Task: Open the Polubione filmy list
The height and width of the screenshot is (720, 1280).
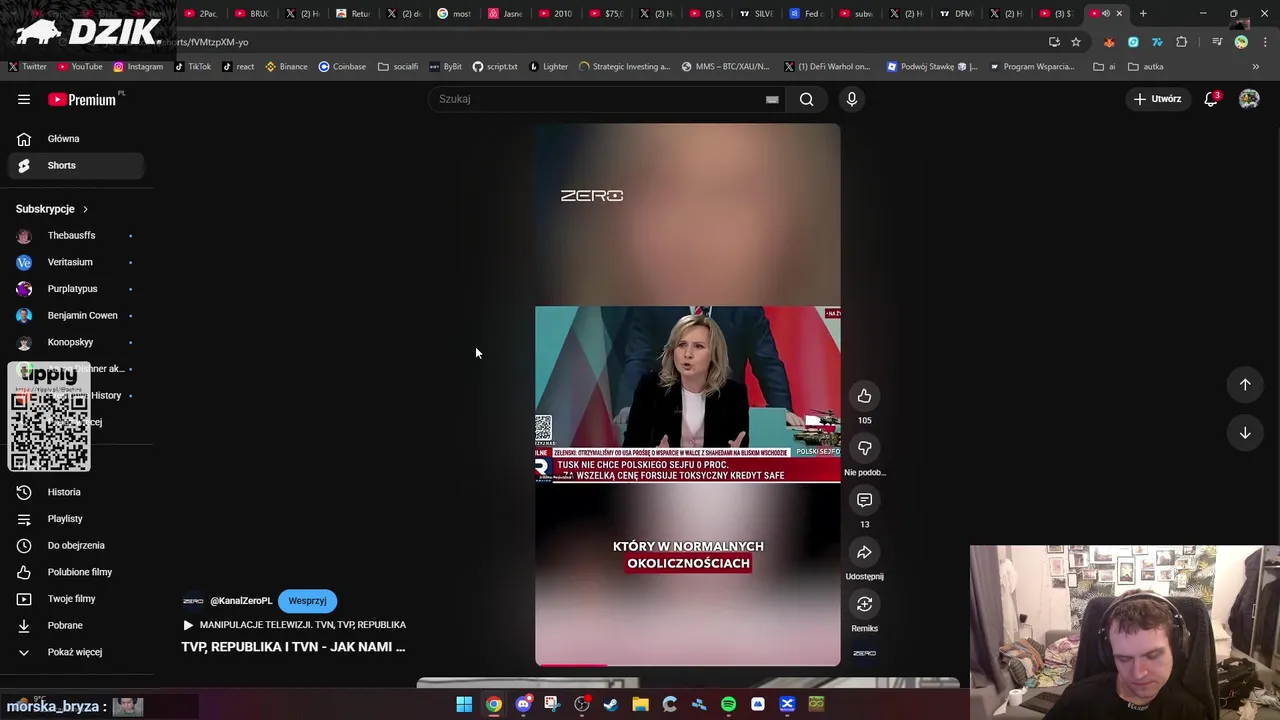Action: point(77,572)
